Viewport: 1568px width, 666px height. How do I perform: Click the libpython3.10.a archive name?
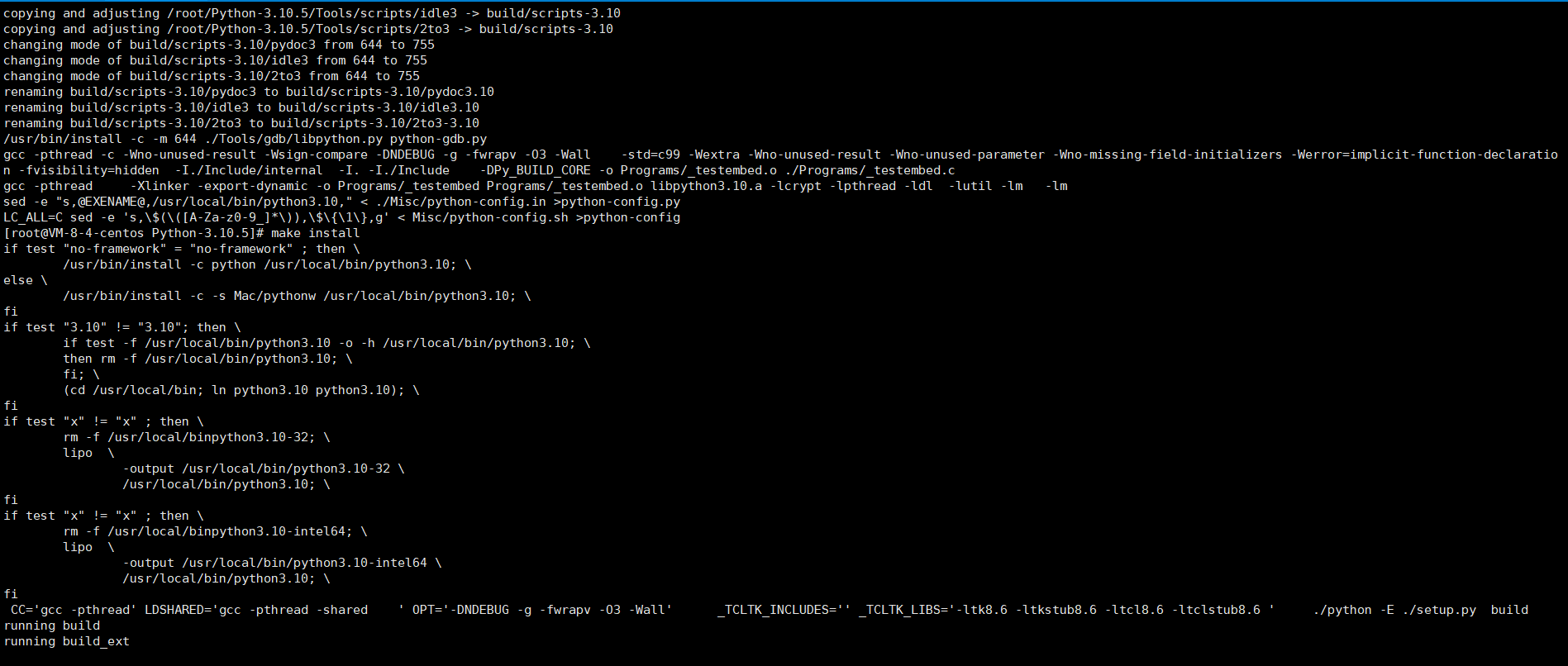[x=706, y=186]
